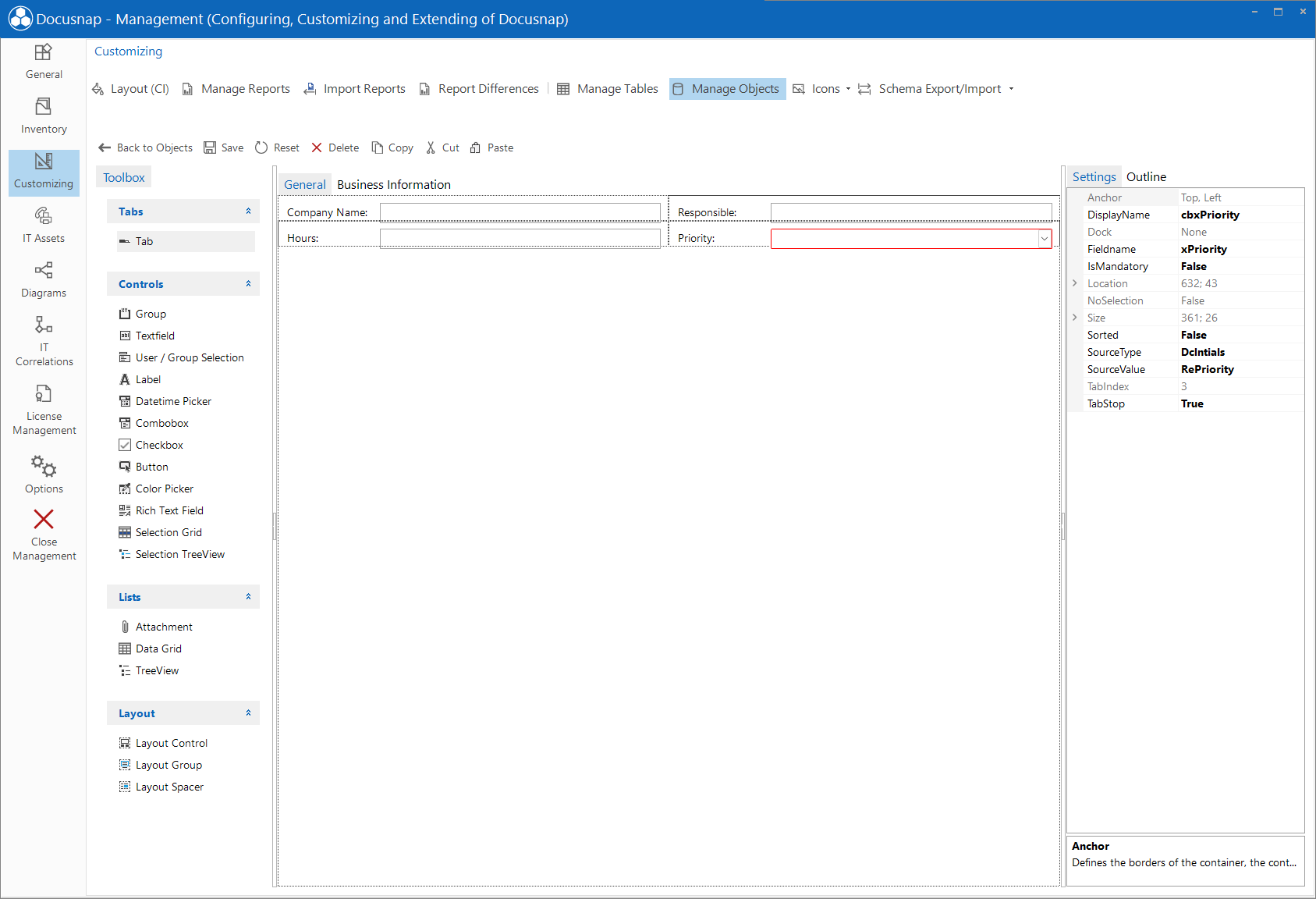1316x899 pixels.
Task: Go Back to Objects
Action: point(145,147)
